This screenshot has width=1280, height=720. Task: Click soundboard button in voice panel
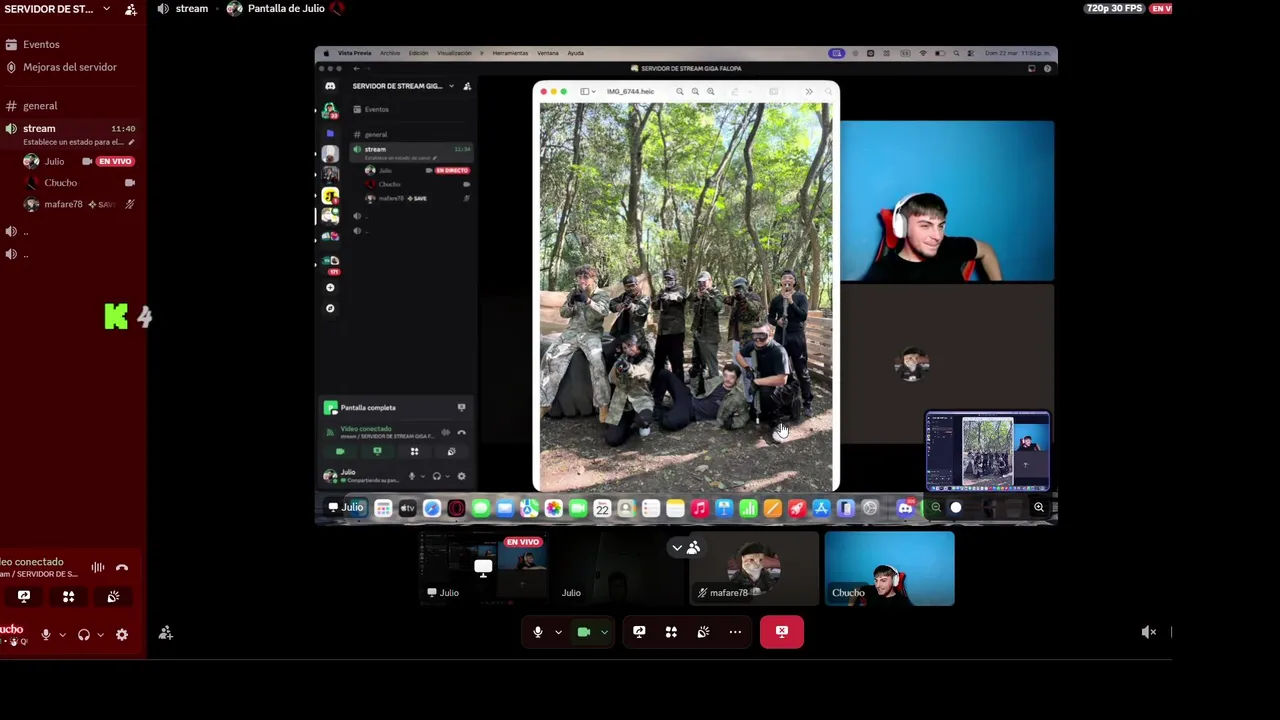pos(113,597)
